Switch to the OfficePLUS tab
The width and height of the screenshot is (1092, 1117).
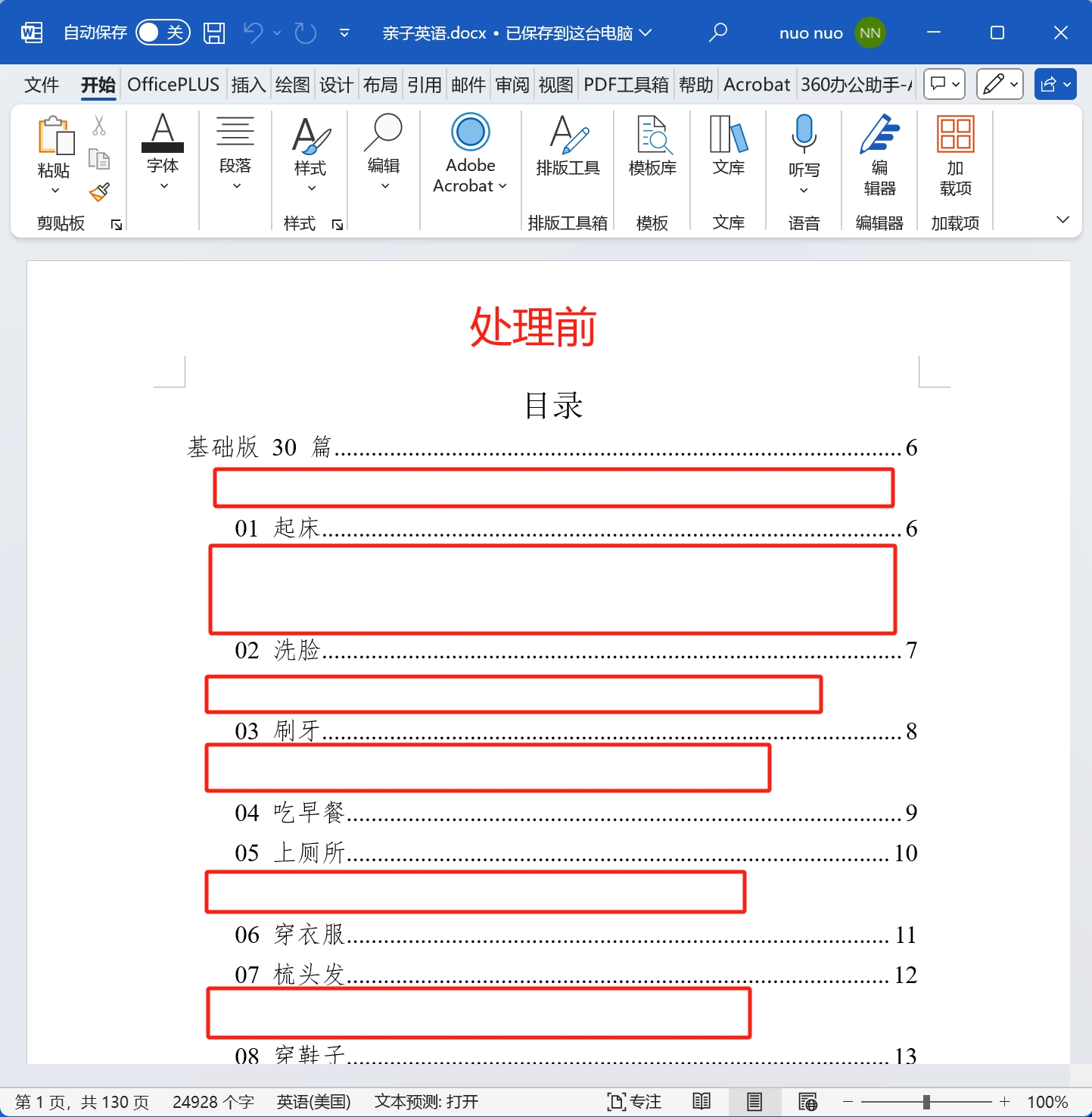[173, 85]
